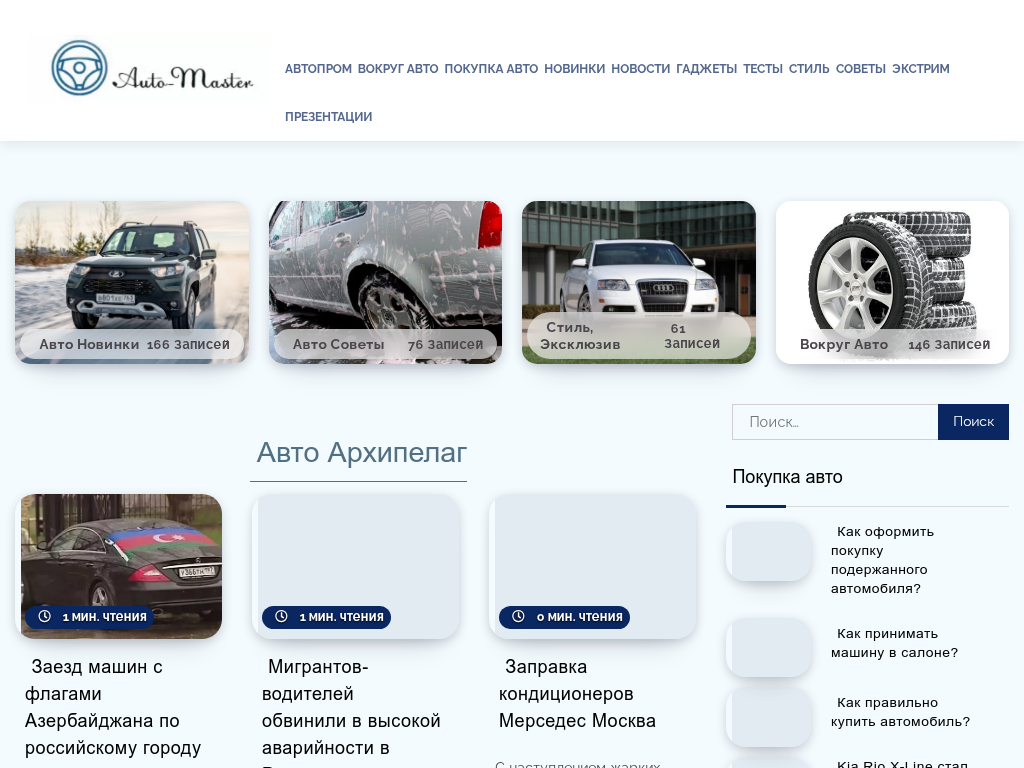The image size is (1024, 768).
Task: Go to the СТИЛЬ menu section
Action: click(809, 69)
